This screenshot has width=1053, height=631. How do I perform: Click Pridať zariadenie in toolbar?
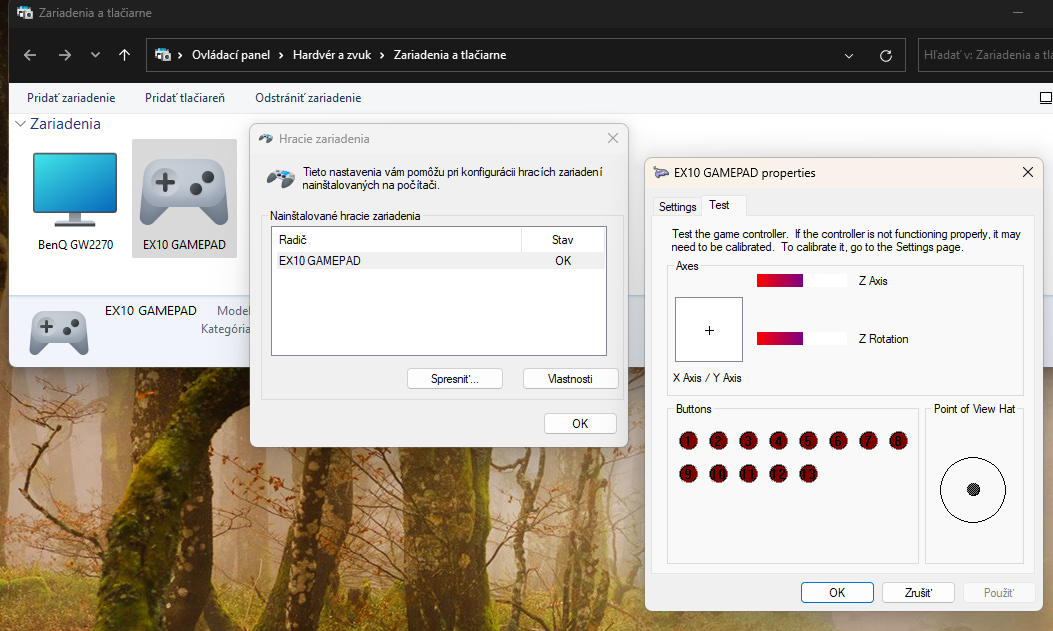point(71,98)
